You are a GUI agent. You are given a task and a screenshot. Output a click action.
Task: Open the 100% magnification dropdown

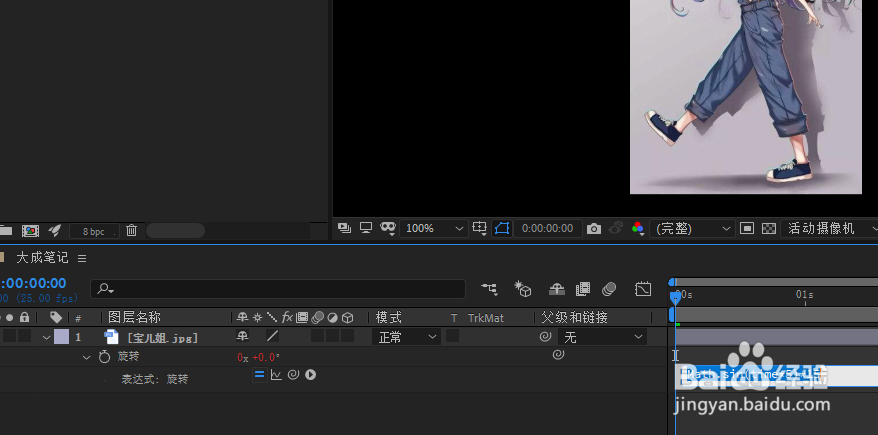tap(434, 228)
